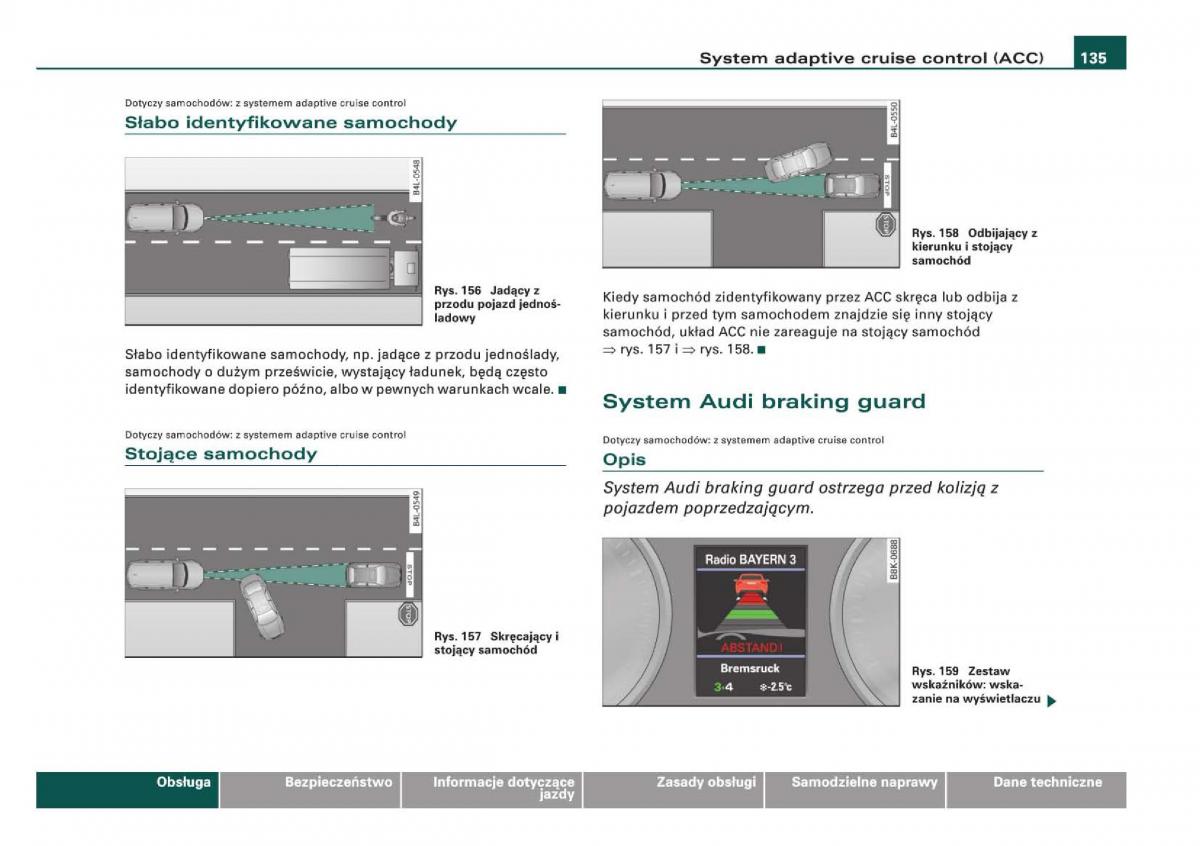1200x846 pixels.
Task: Click the Słabo identyfikowane samochody heading
Action: (291, 123)
